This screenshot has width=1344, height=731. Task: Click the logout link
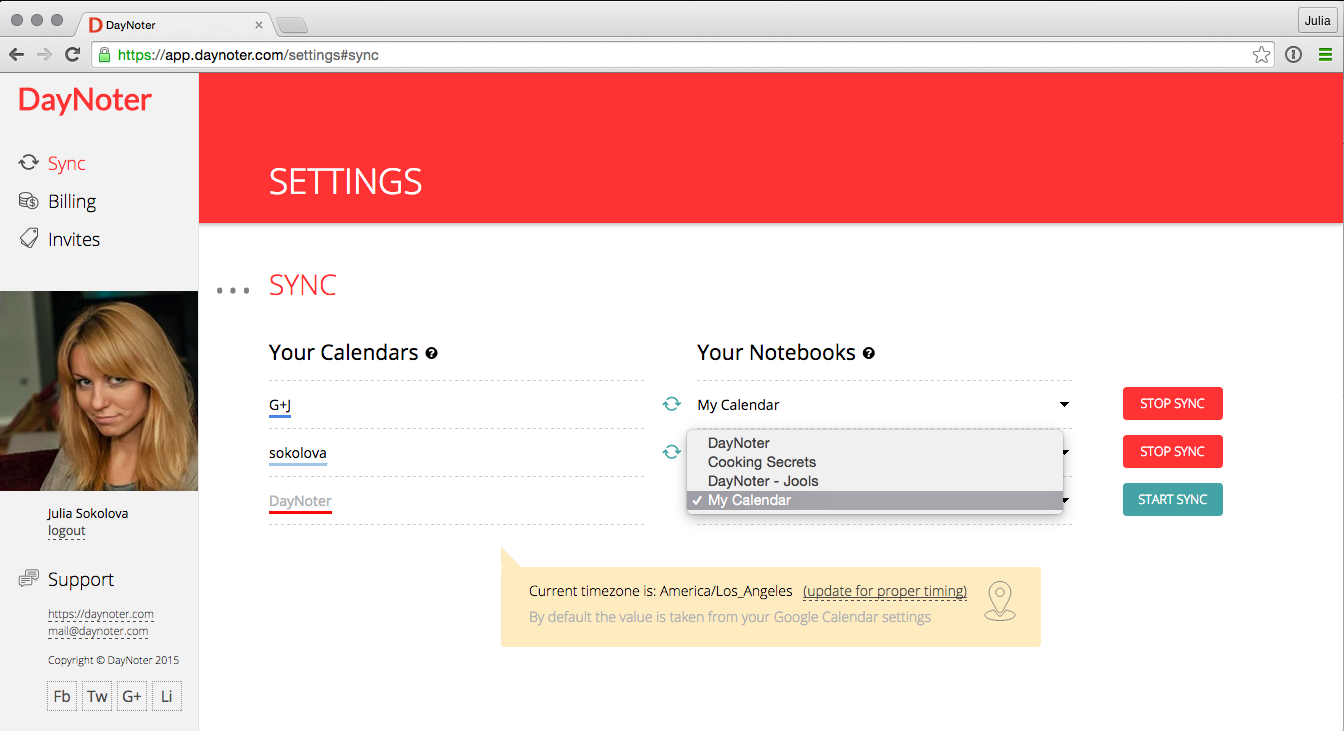67,531
